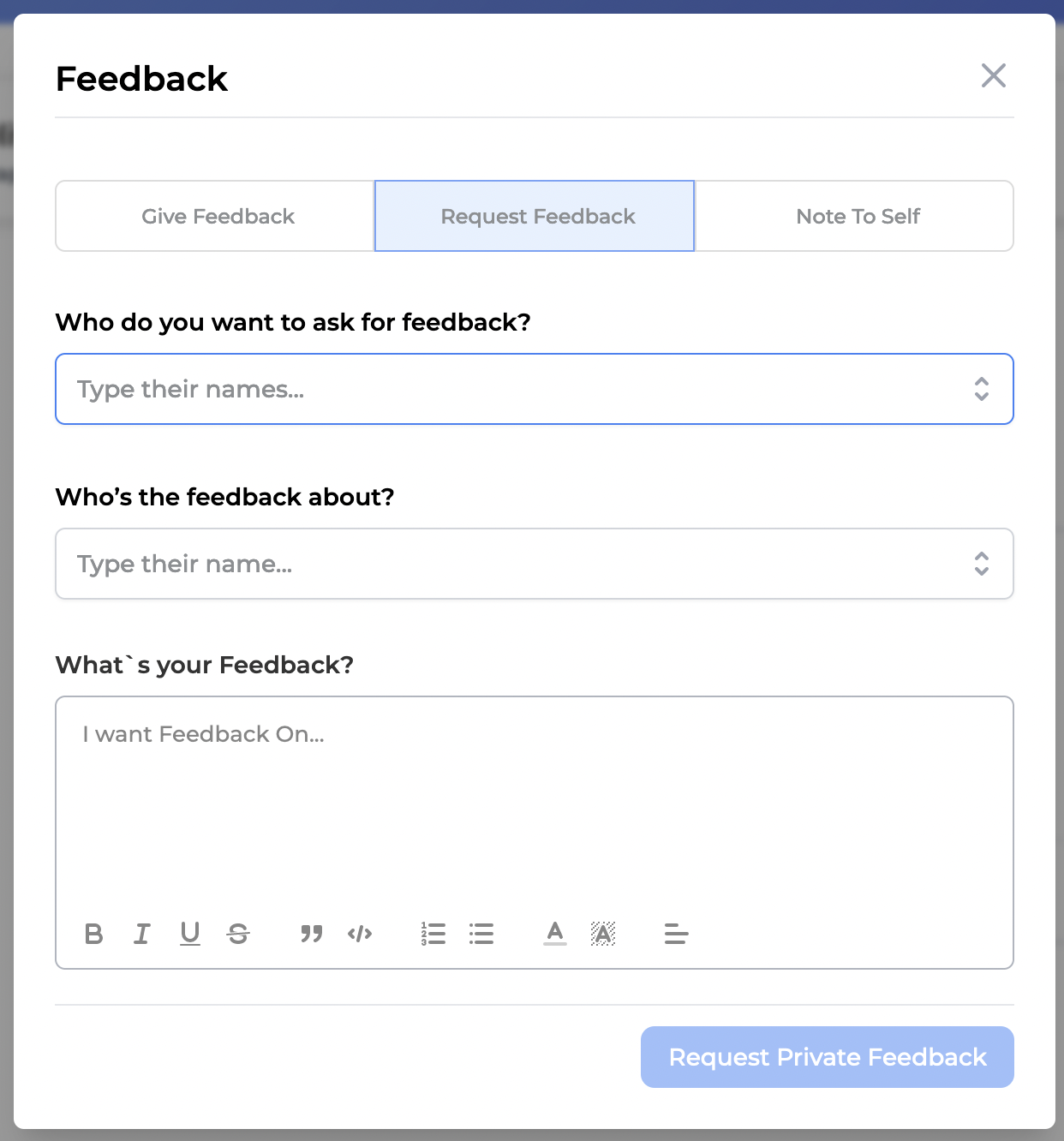Close the Feedback dialog
1064x1141 pixels.
point(994,75)
